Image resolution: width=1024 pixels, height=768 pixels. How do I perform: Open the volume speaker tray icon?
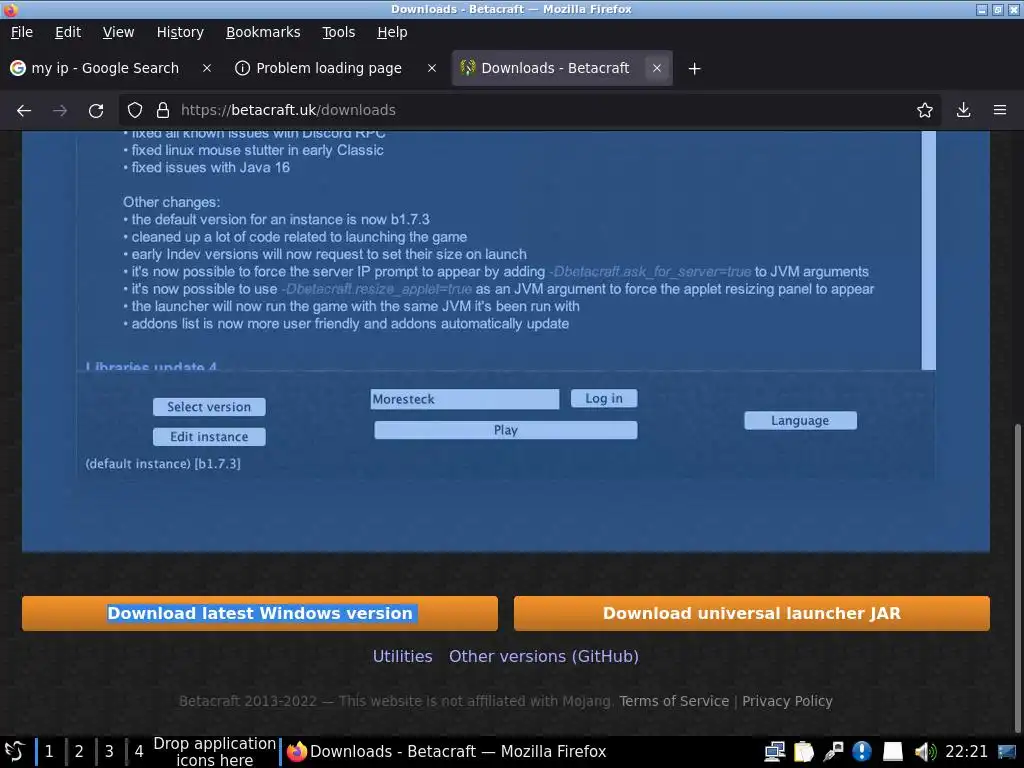pyautogui.click(x=925, y=752)
